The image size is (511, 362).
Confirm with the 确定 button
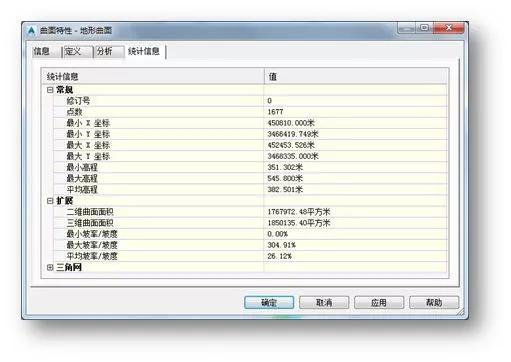269,303
